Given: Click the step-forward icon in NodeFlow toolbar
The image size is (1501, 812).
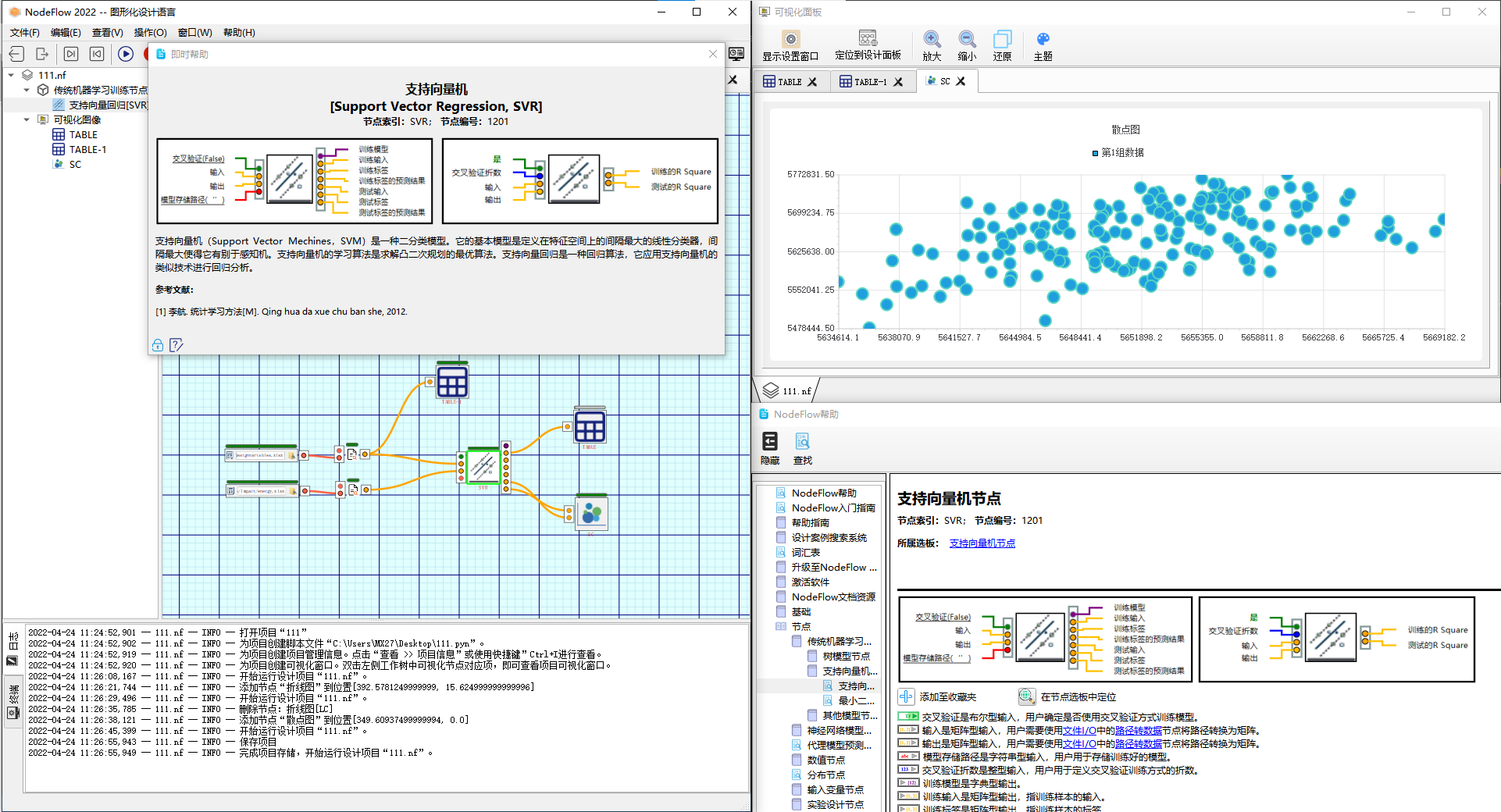Looking at the screenshot, I should click(x=71, y=54).
